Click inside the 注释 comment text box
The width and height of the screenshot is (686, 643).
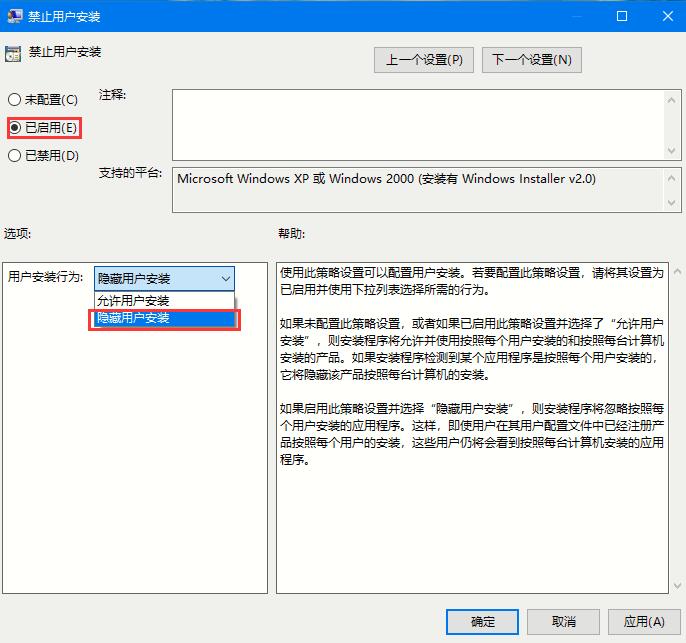(x=410, y=120)
